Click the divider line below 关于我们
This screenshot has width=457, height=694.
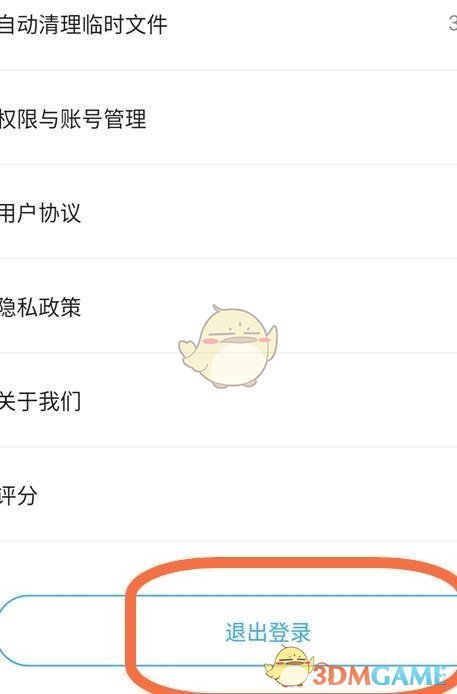click(x=228, y=447)
